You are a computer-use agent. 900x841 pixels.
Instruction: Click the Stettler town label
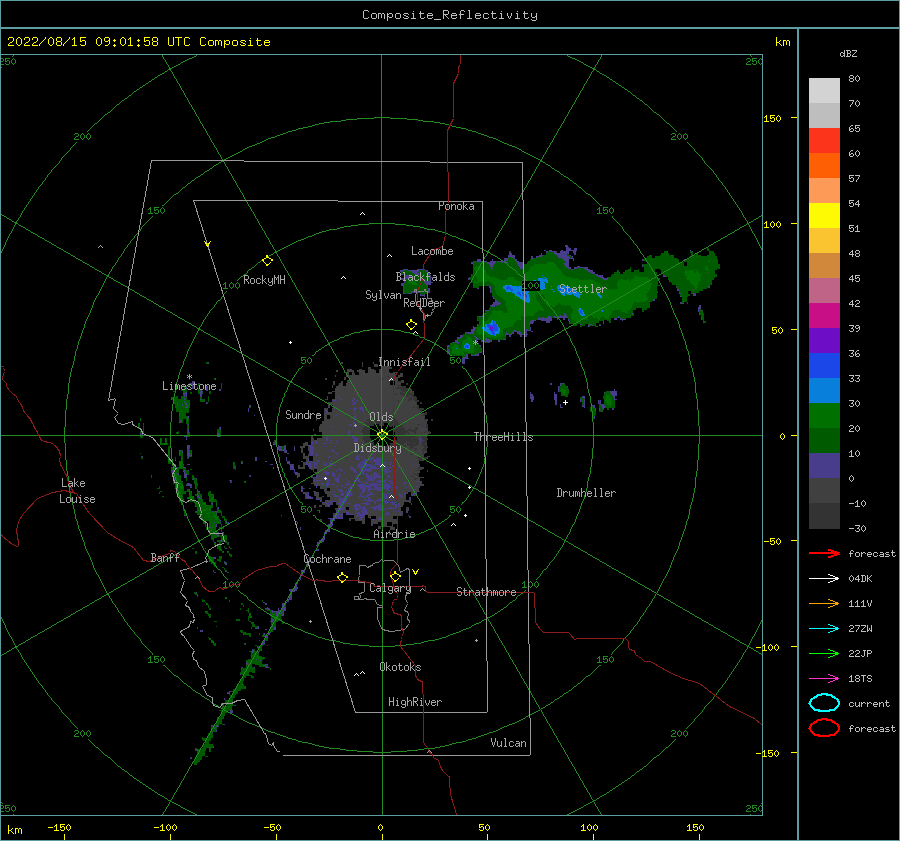tap(583, 289)
